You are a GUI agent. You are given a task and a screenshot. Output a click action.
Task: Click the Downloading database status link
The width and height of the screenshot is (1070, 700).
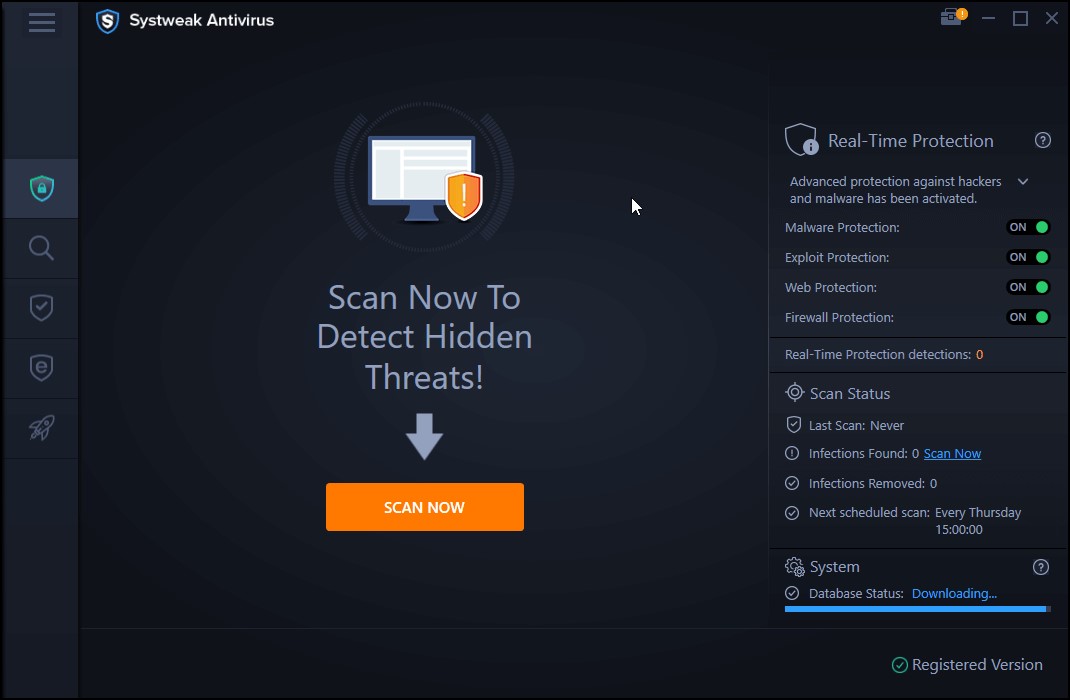(x=954, y=593)
